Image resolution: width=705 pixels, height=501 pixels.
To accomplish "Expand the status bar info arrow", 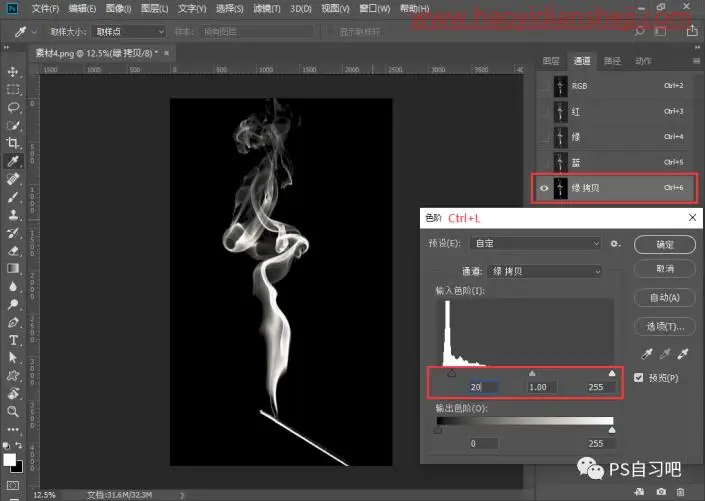I will click(x=182, y=495).
